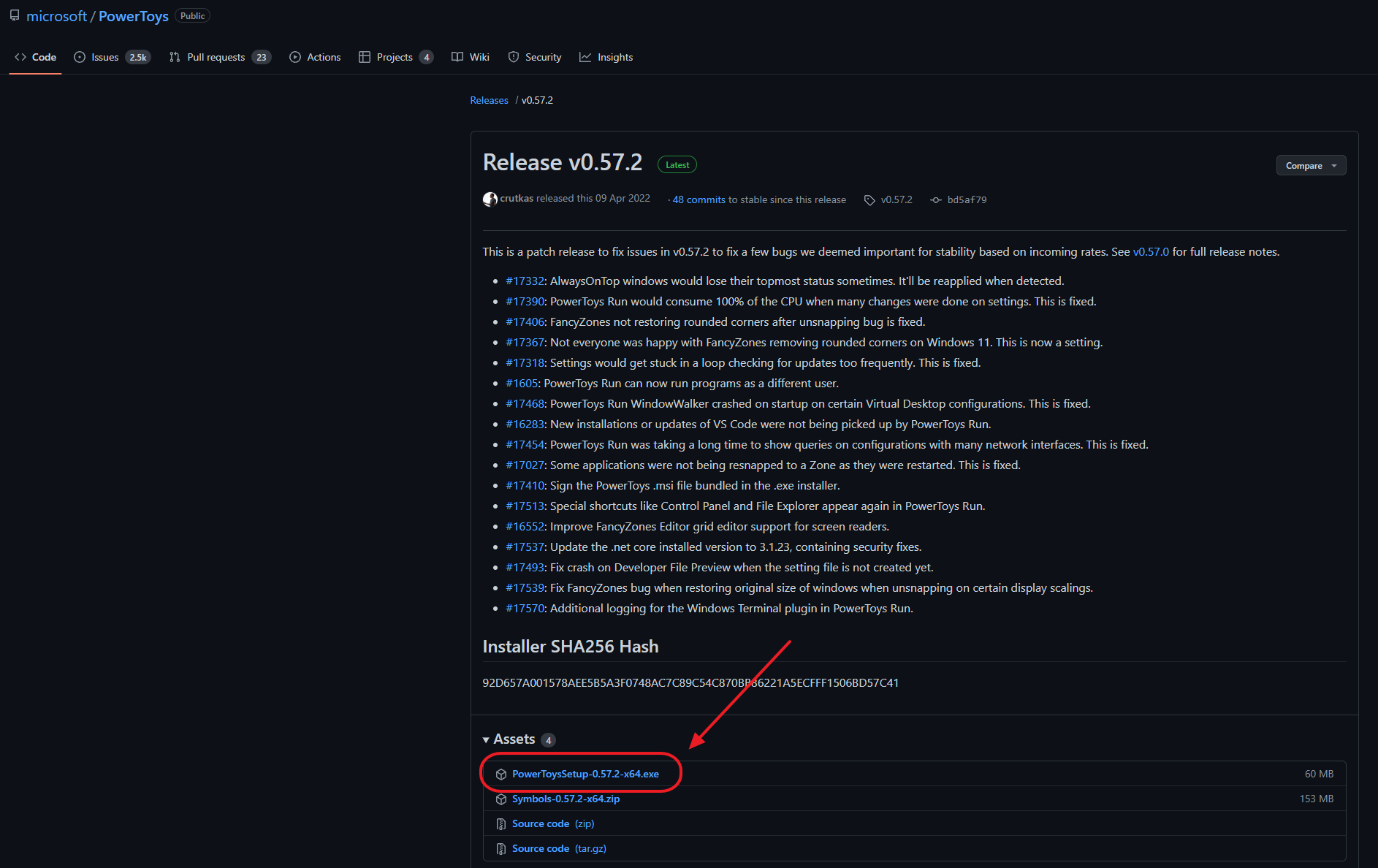This screenshot has width=1378, height=868.
Task: Open the PowerToys repository link
Action: (x=134, y=16)
